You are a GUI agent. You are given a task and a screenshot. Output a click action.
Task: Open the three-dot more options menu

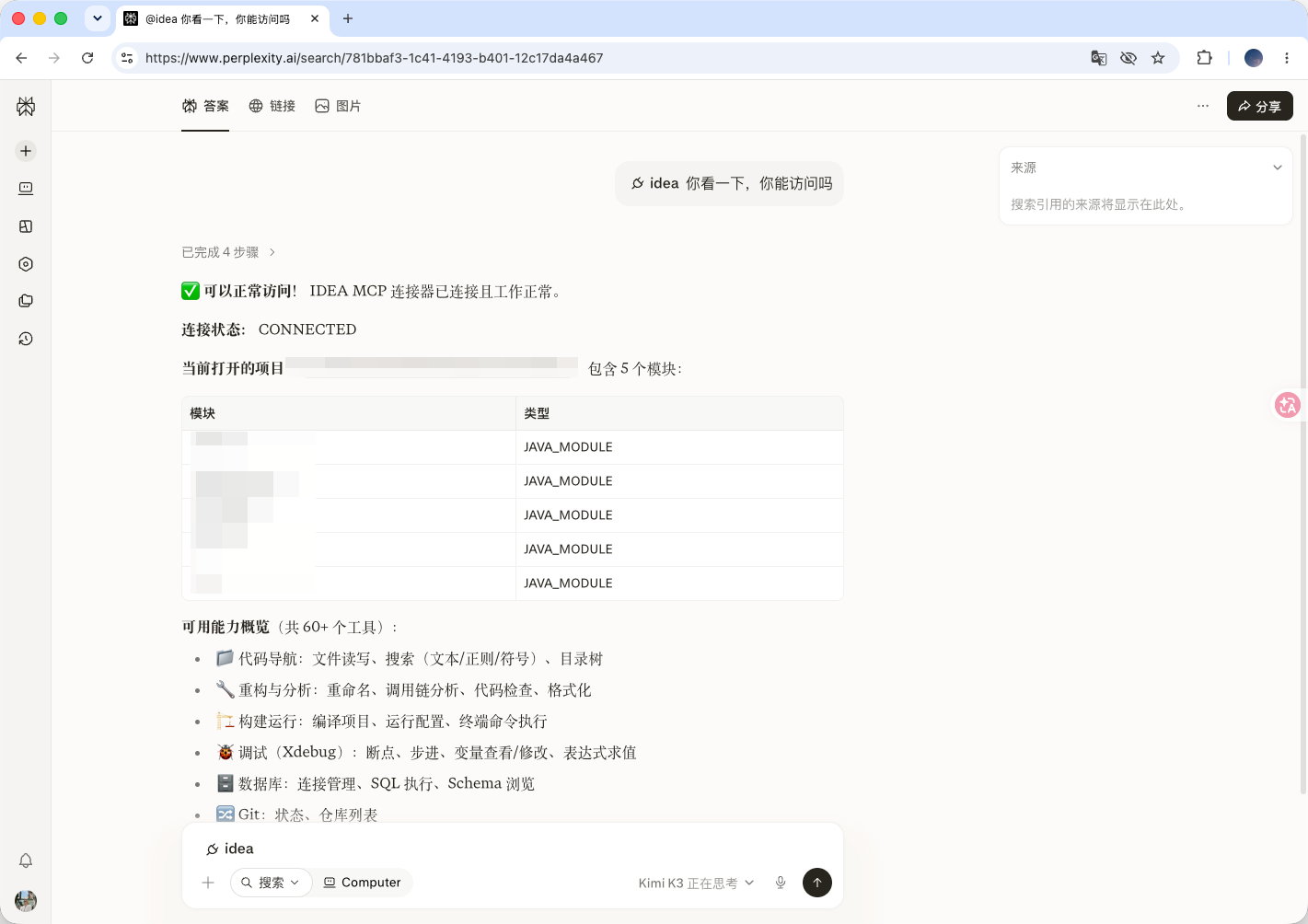[x=1203, y=106]
